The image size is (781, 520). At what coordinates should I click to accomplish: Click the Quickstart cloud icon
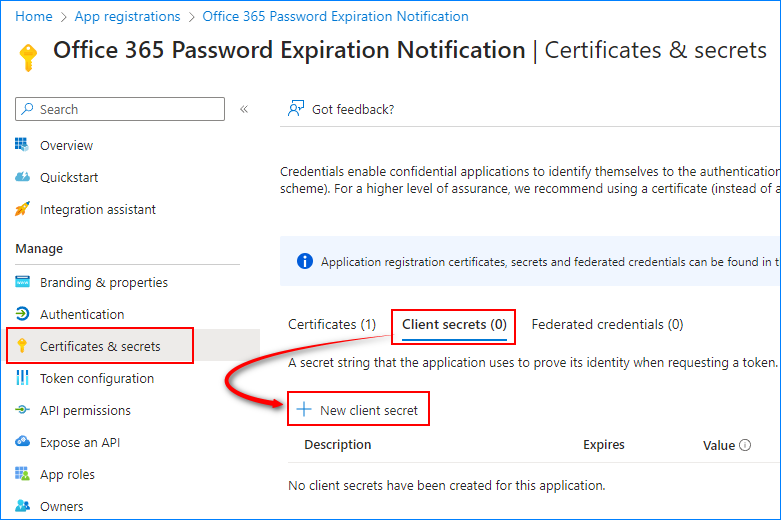click(22, 177)
